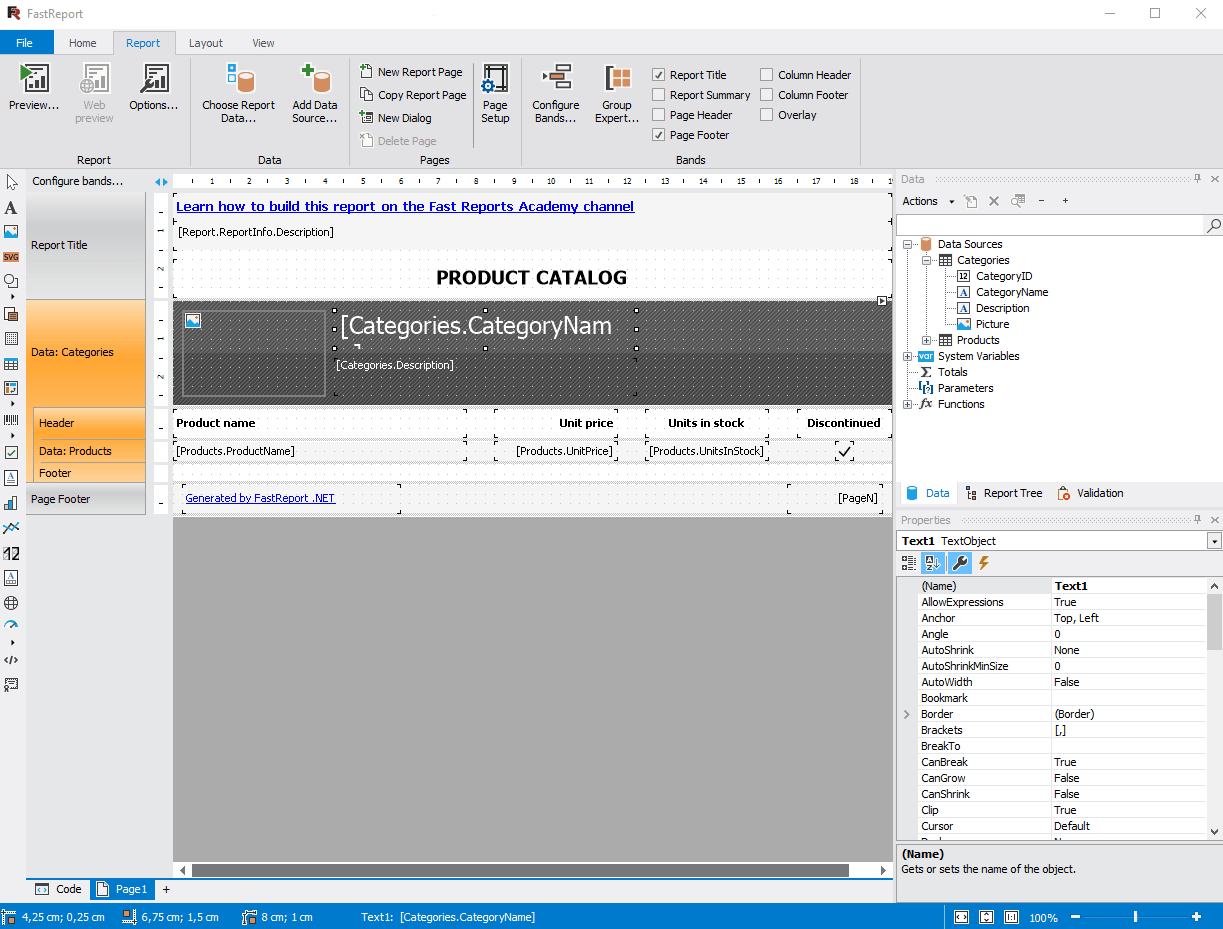
Task: Open the Text1 object selector dropdown
Action: (x=1214, y=541)
